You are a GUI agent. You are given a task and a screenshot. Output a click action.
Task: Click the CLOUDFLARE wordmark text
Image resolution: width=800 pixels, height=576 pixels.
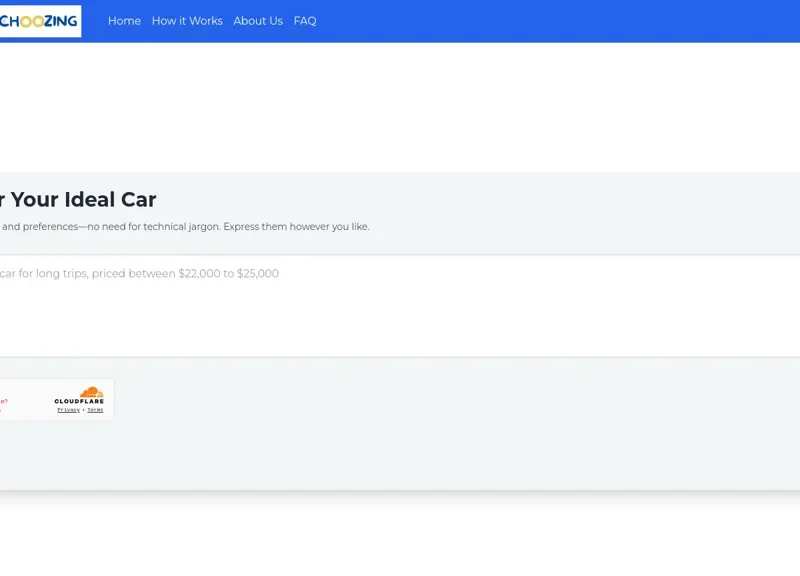point(79,402)
